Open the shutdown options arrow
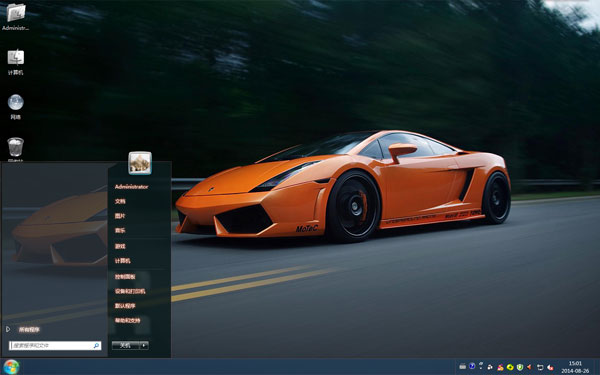Screen dimensions: 600x375 click(144, 346)
